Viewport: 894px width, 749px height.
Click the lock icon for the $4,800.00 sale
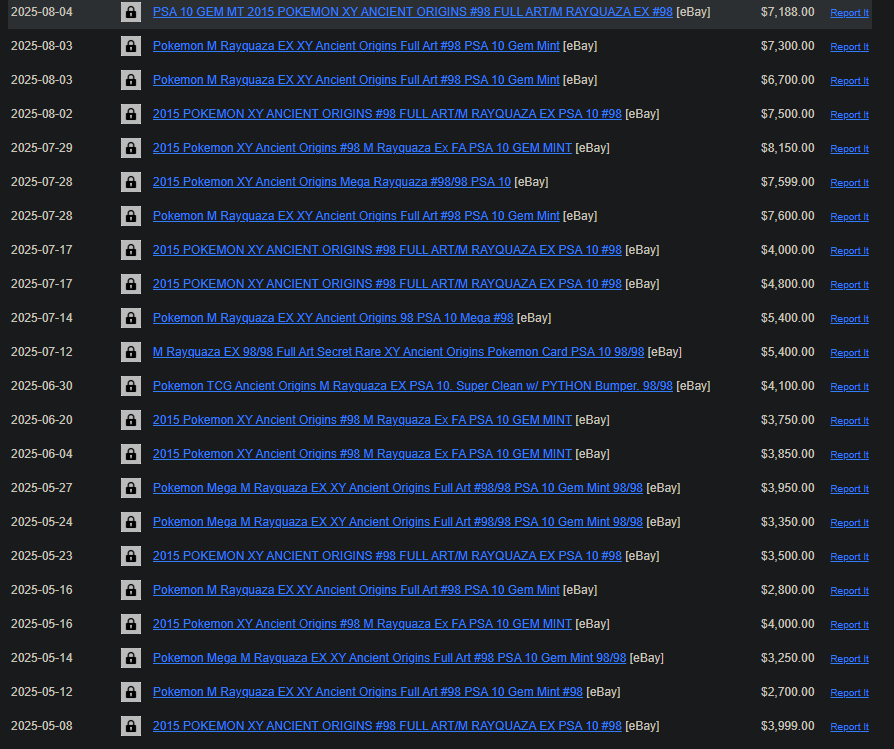tap(131, 284)
